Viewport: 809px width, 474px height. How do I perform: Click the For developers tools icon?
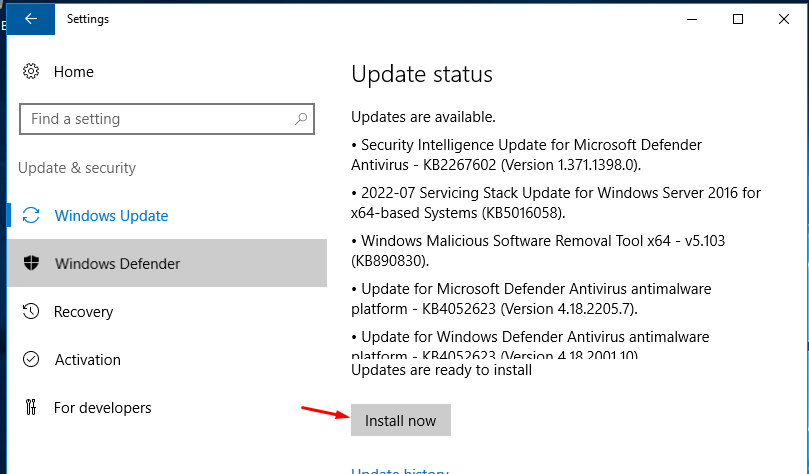tap(31, 408)
